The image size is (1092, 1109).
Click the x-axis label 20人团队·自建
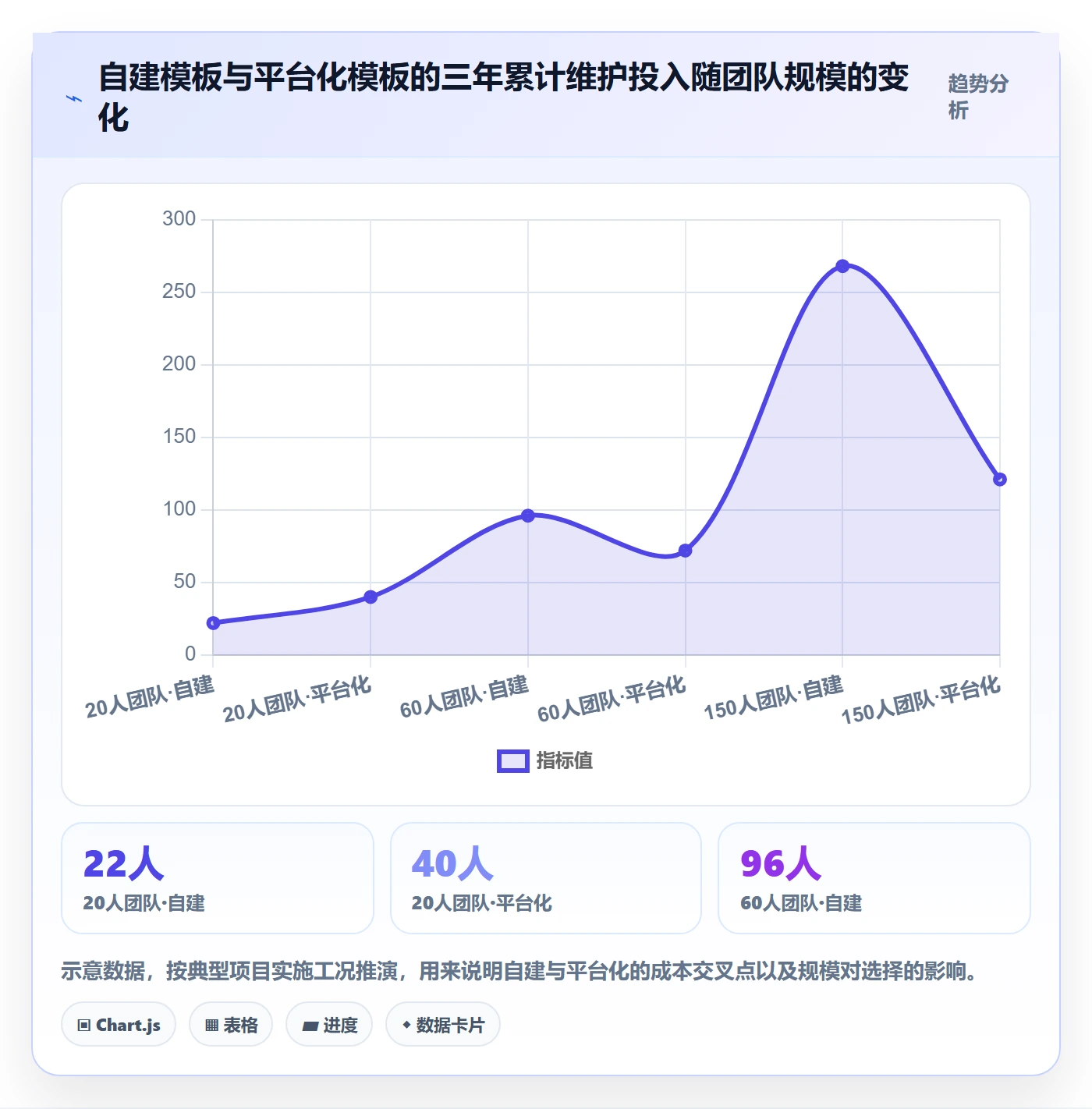pyautogui.click(x=150, y=697)
